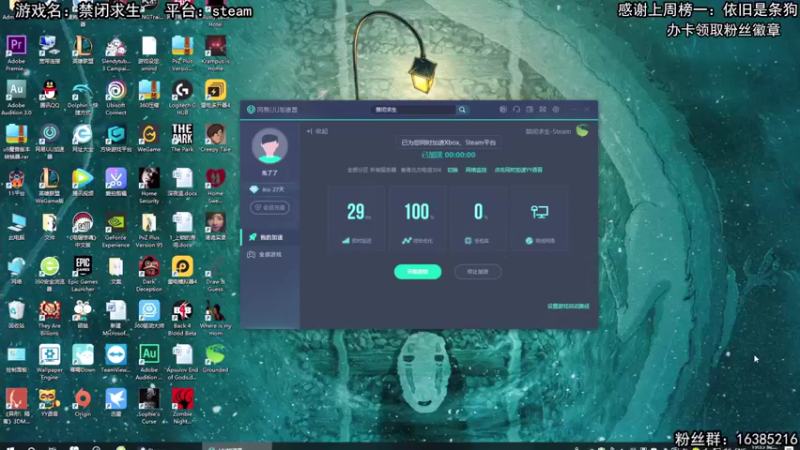The width and height of the screenshot is (800, 450).
Task: Click the first title bar icon left of headset
Action: coord(503,110)
